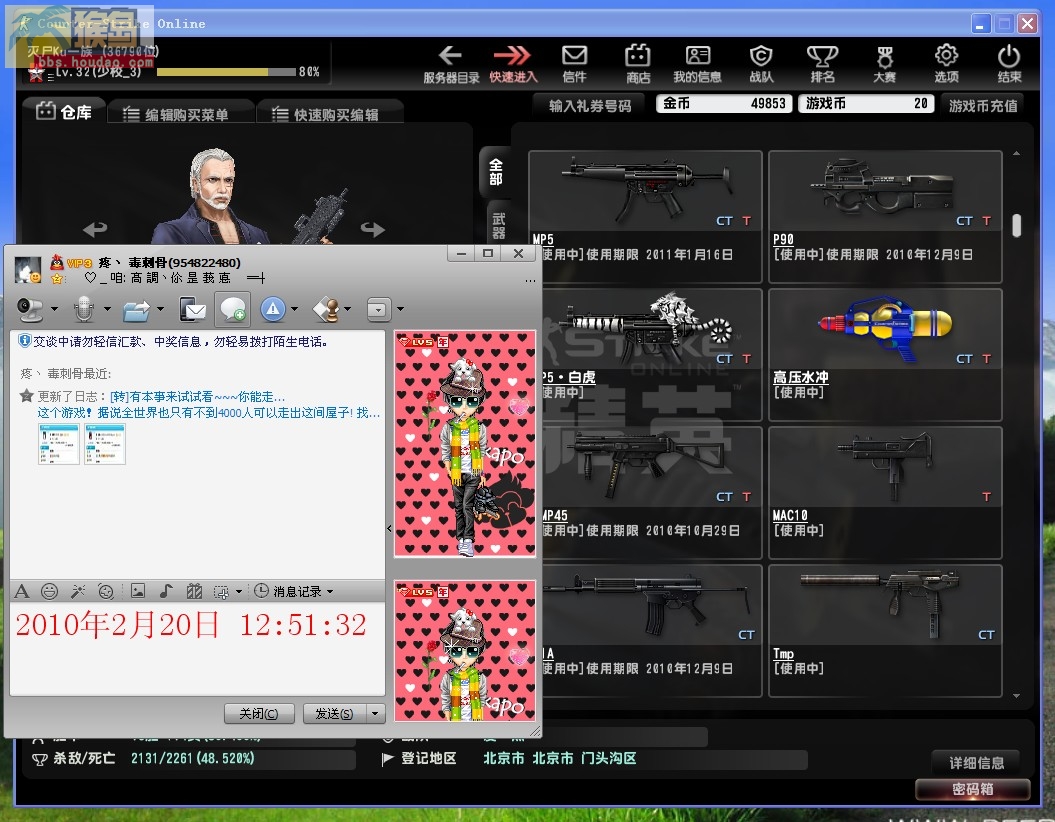Click the music note icon in the chat
Image resolution: width=1055 pixels, height=822 pixels.
point(166,591)
